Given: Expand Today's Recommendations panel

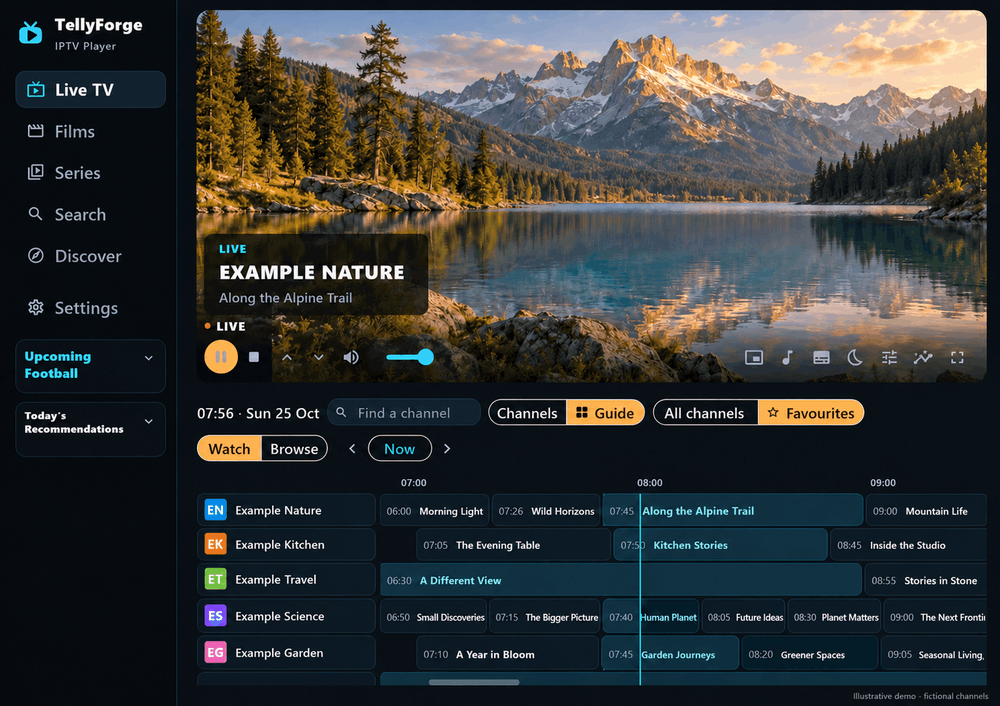Looking at the screenshot, I should [91, 429].
